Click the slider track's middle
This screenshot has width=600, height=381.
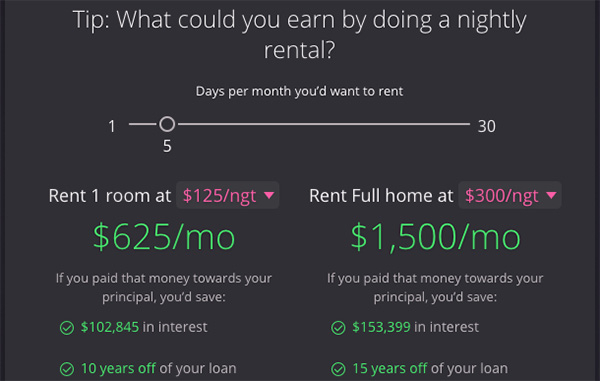click(x=300, y=124)
